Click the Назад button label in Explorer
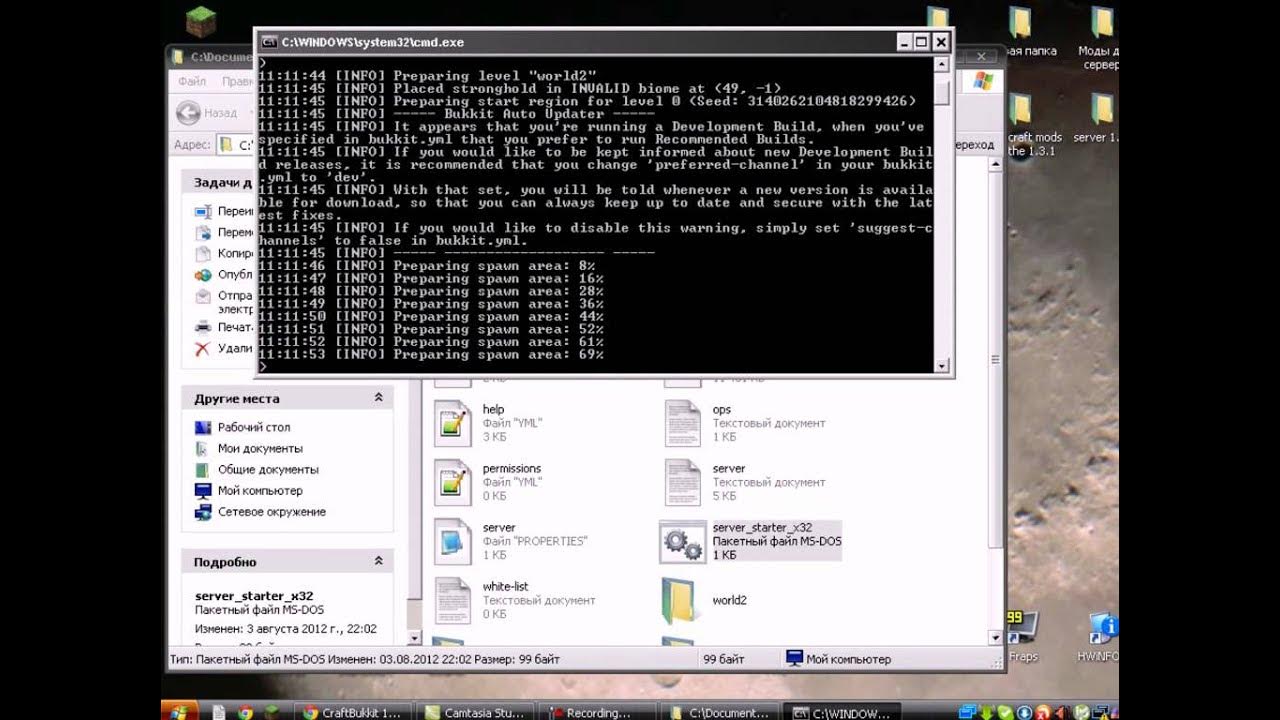This screenshot has height=720, width=1280. pos(221,114)
